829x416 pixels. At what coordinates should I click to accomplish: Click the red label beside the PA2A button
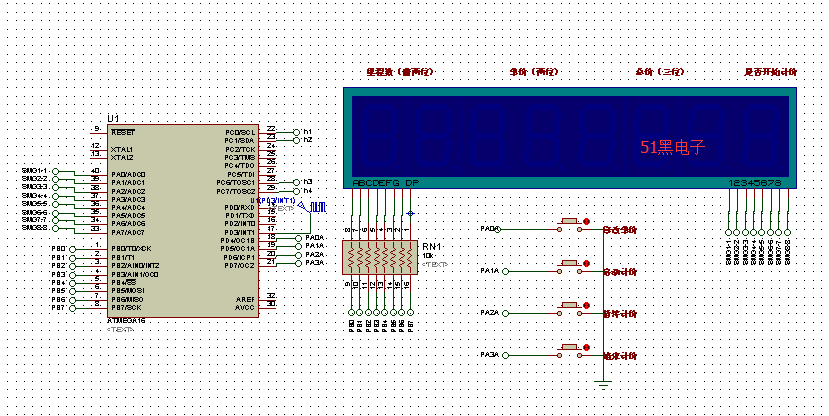pyautogui.click(x=621, y=314)
